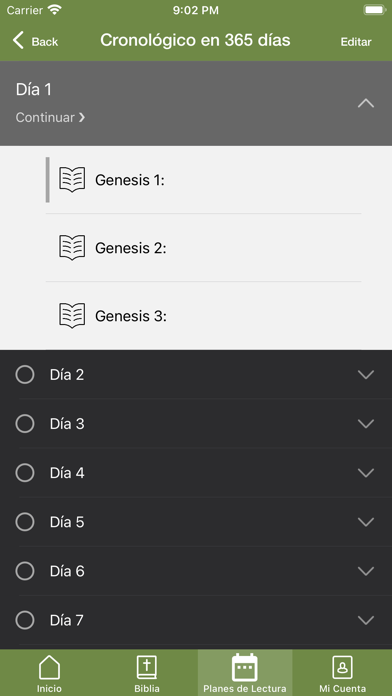The width and height of the screenshot is (392, 696).
Task: Open the Biblia book icon
Action: click(x=147, y=668)
